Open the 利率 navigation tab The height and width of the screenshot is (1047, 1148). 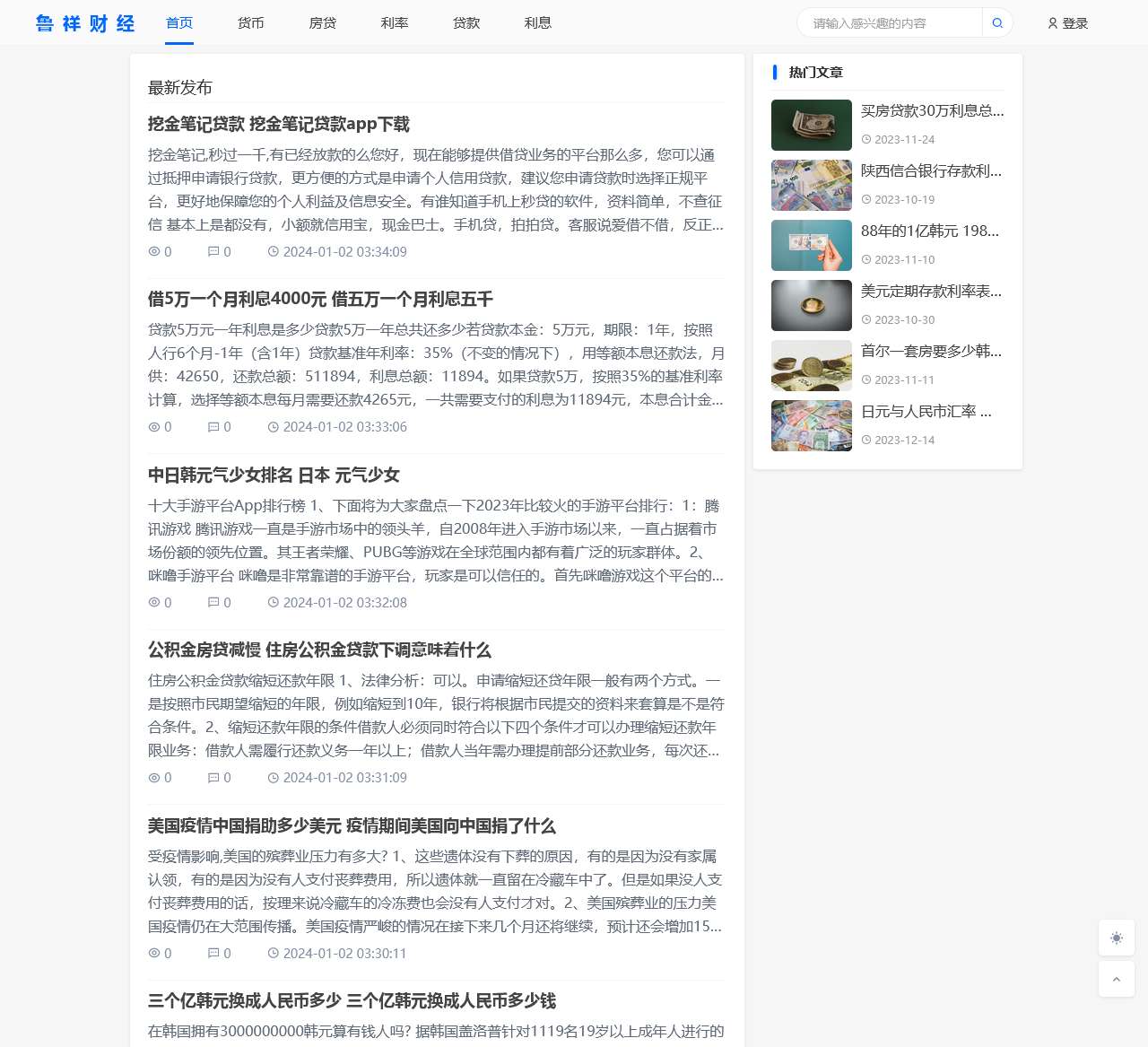[395, 23]
